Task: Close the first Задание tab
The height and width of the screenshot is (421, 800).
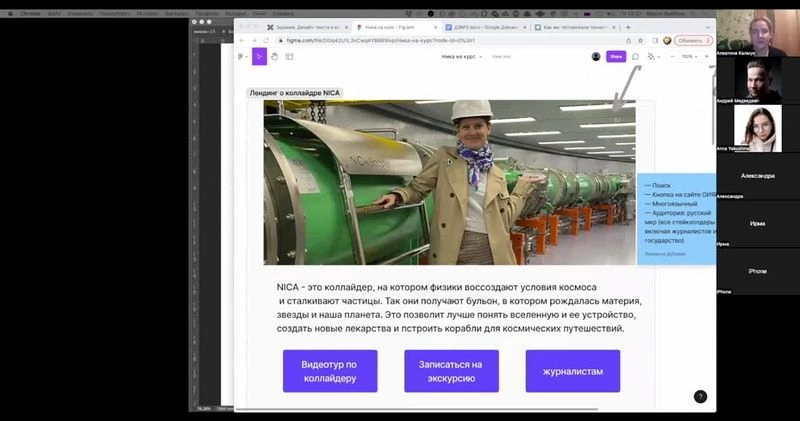Action: (346, 27)
